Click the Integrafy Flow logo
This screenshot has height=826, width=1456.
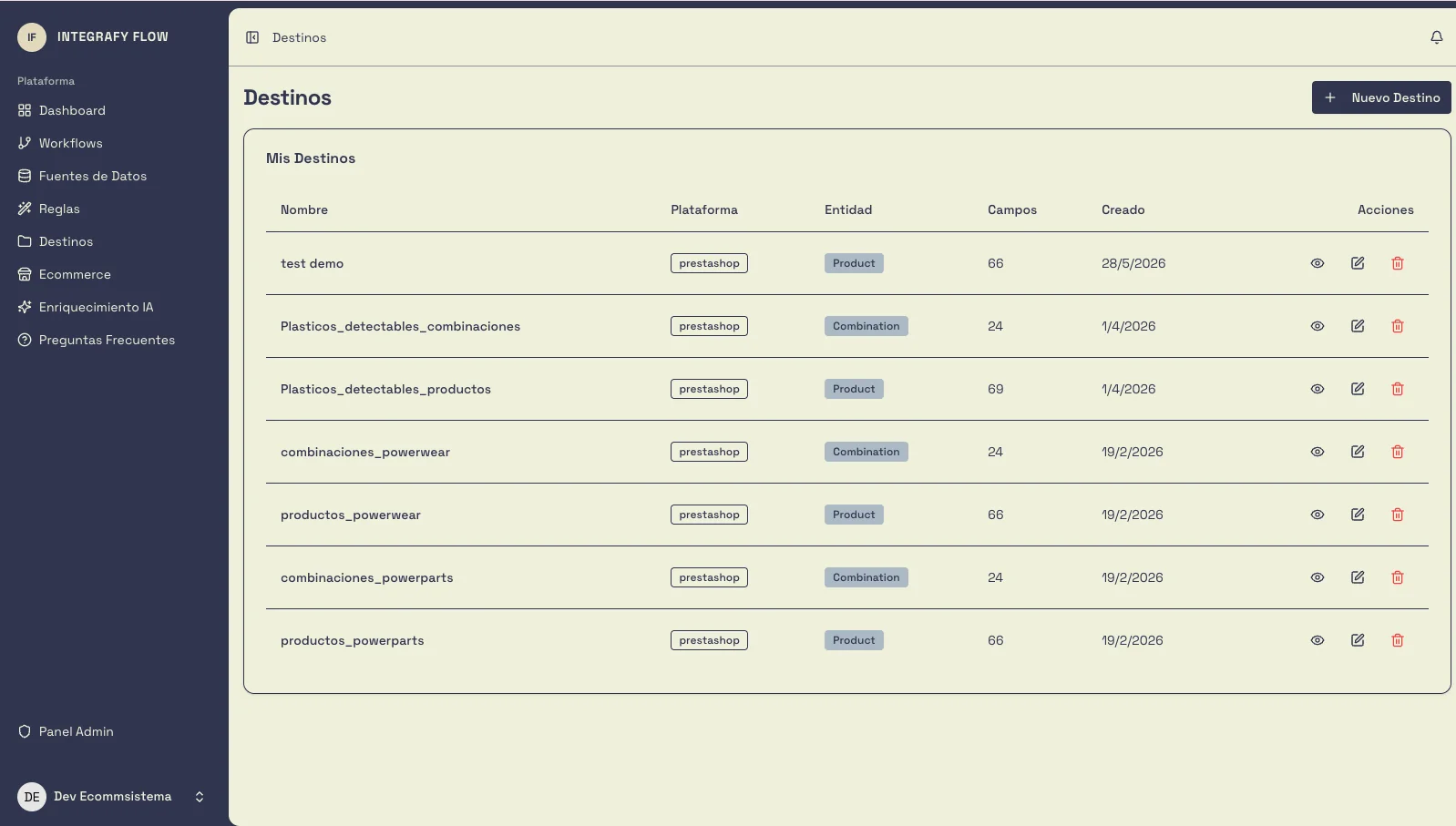pyautogui.click(x=32, y=37)
